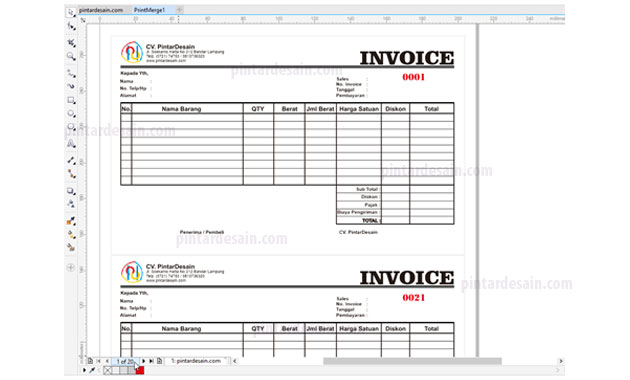630x380 pixels.
Task: Select the Polygon tool
Action: (71, 127)
